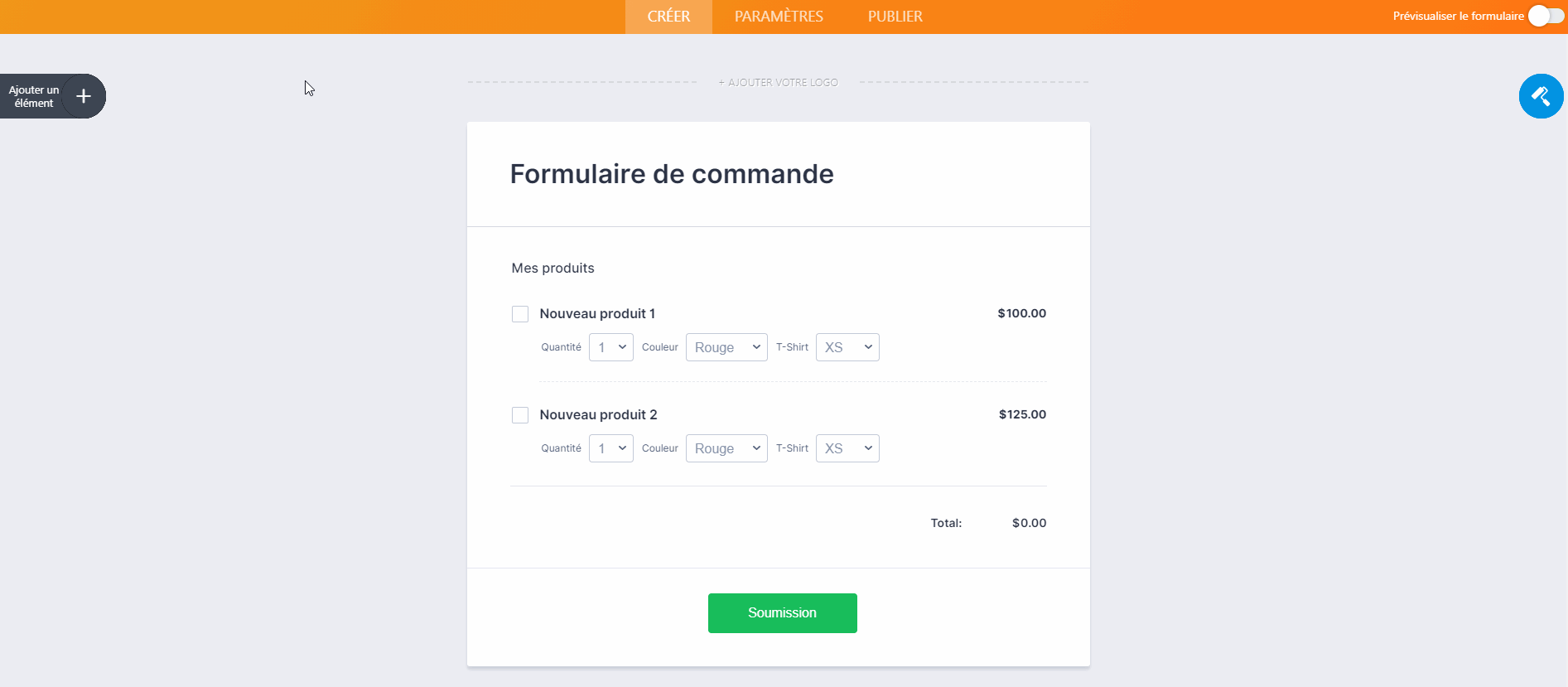Open Couleur dropdown for Nouveau produit 2
Viewport: 1568px width, 687px height.
point(726,448)
